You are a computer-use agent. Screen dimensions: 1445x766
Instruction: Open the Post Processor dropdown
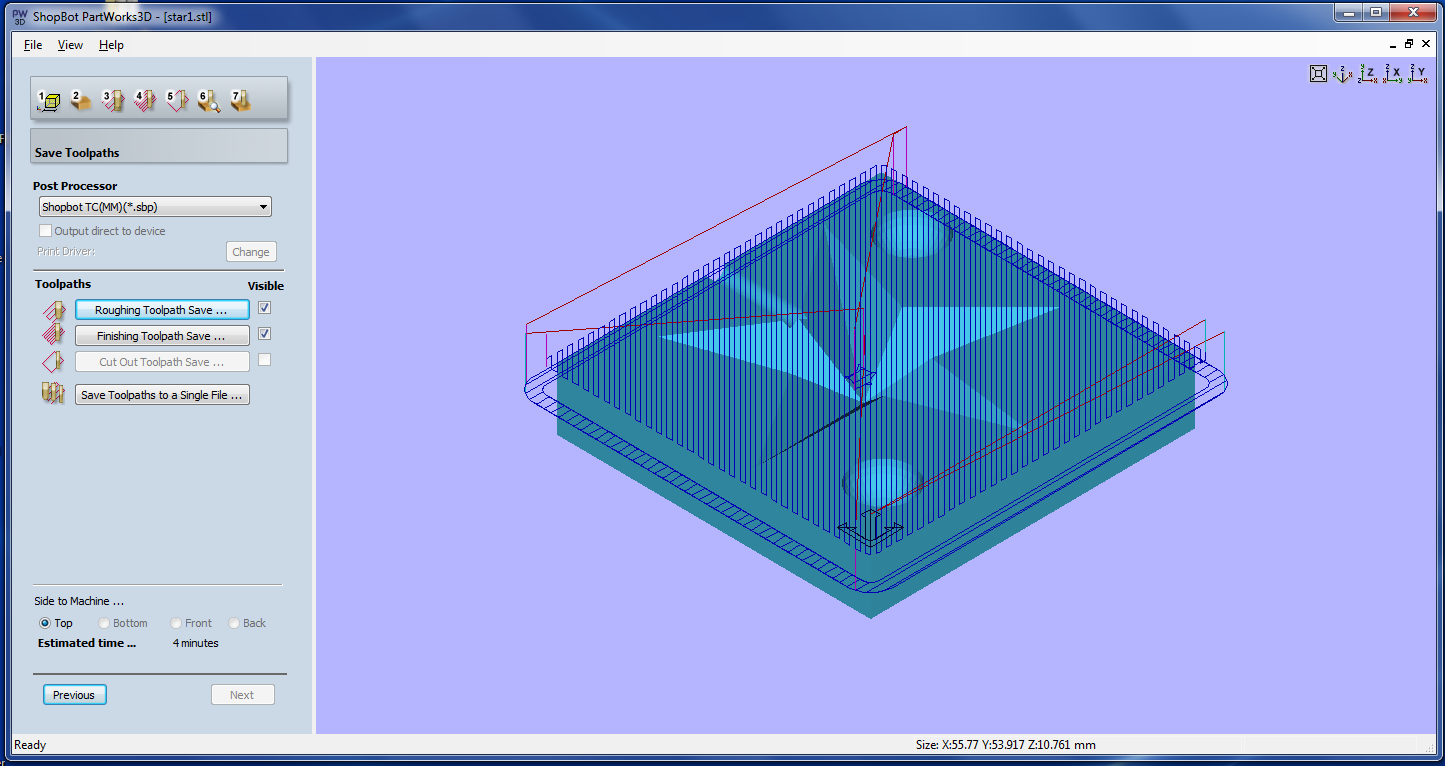click(155, 207)
